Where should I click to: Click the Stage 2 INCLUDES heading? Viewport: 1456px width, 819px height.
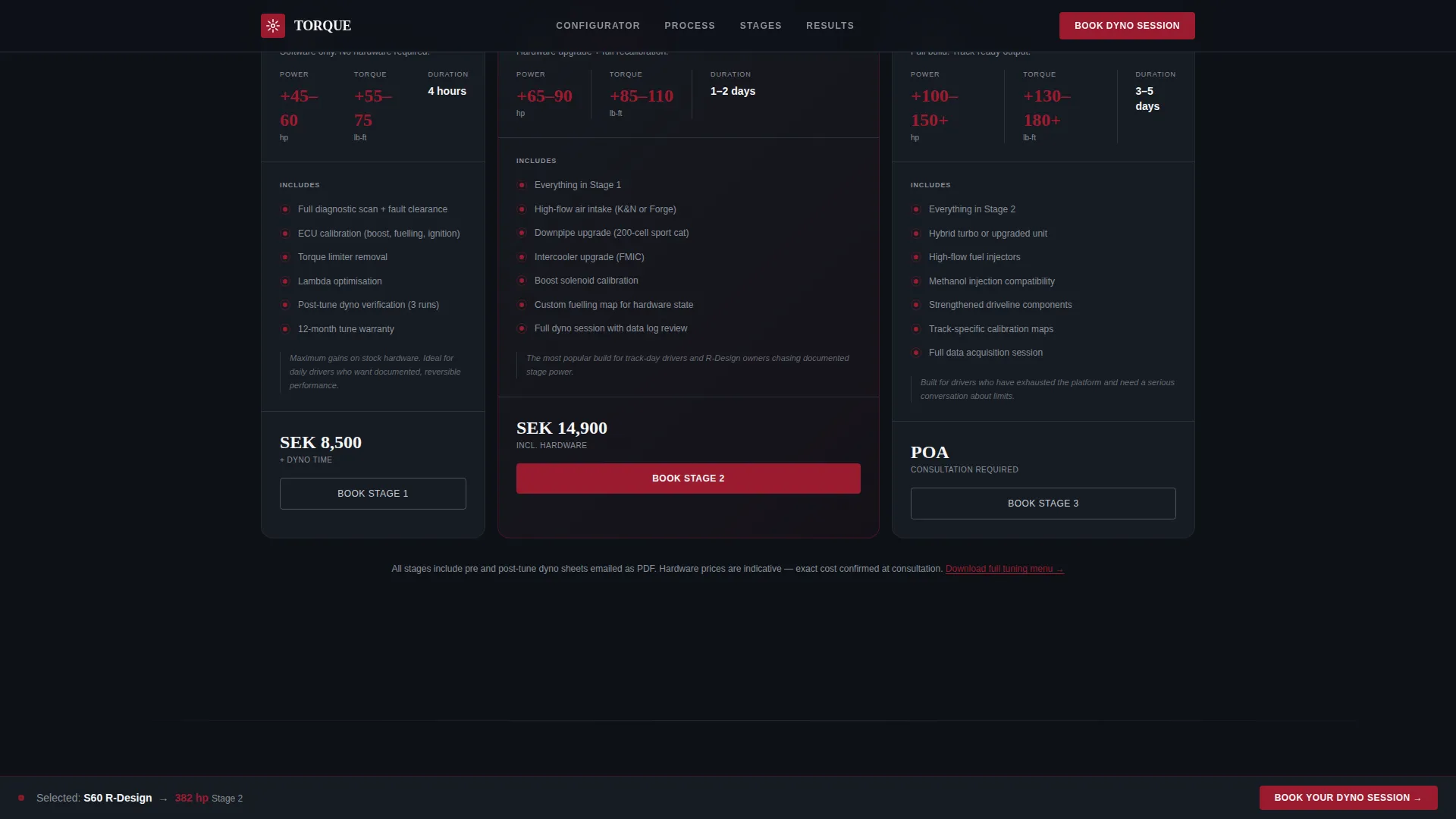coord(536,161)
